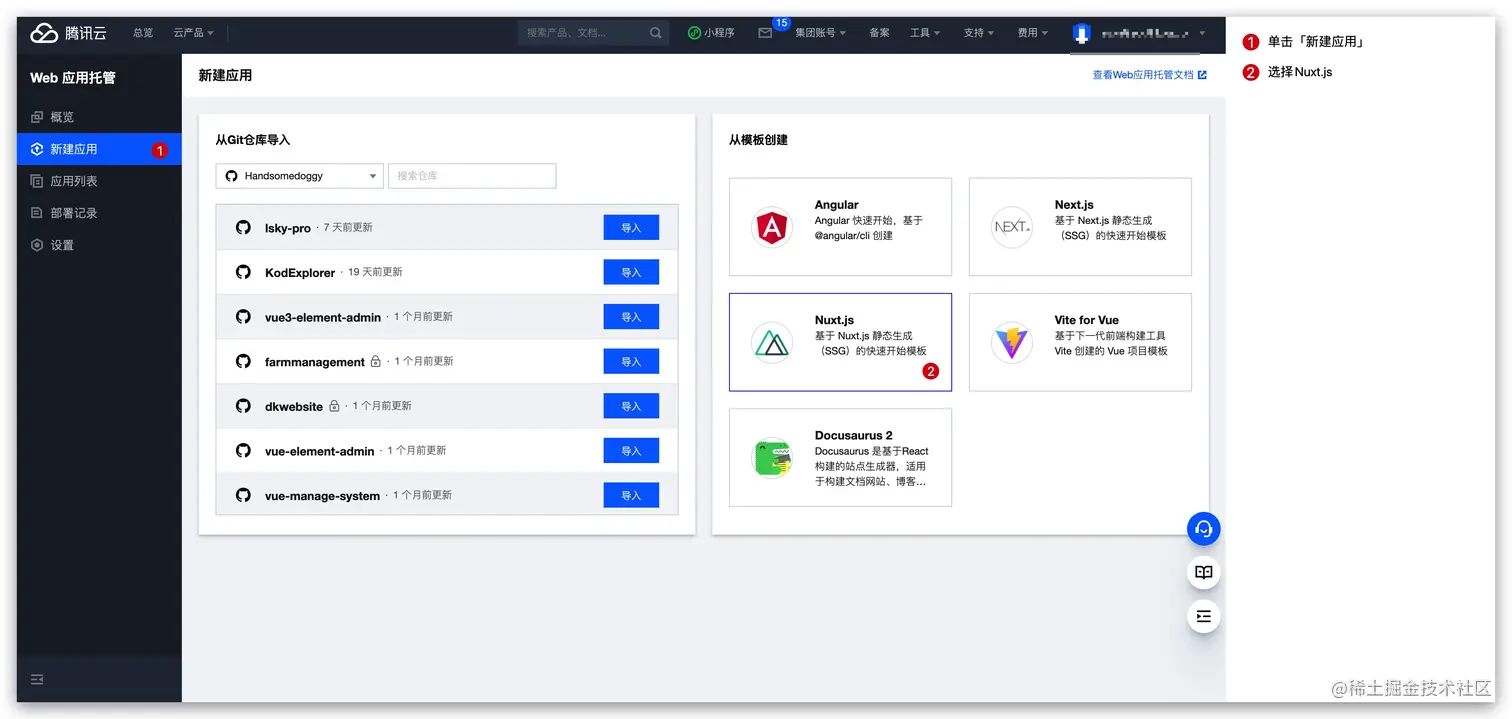Choose the Next.js template card

[x=1080, y=227]
